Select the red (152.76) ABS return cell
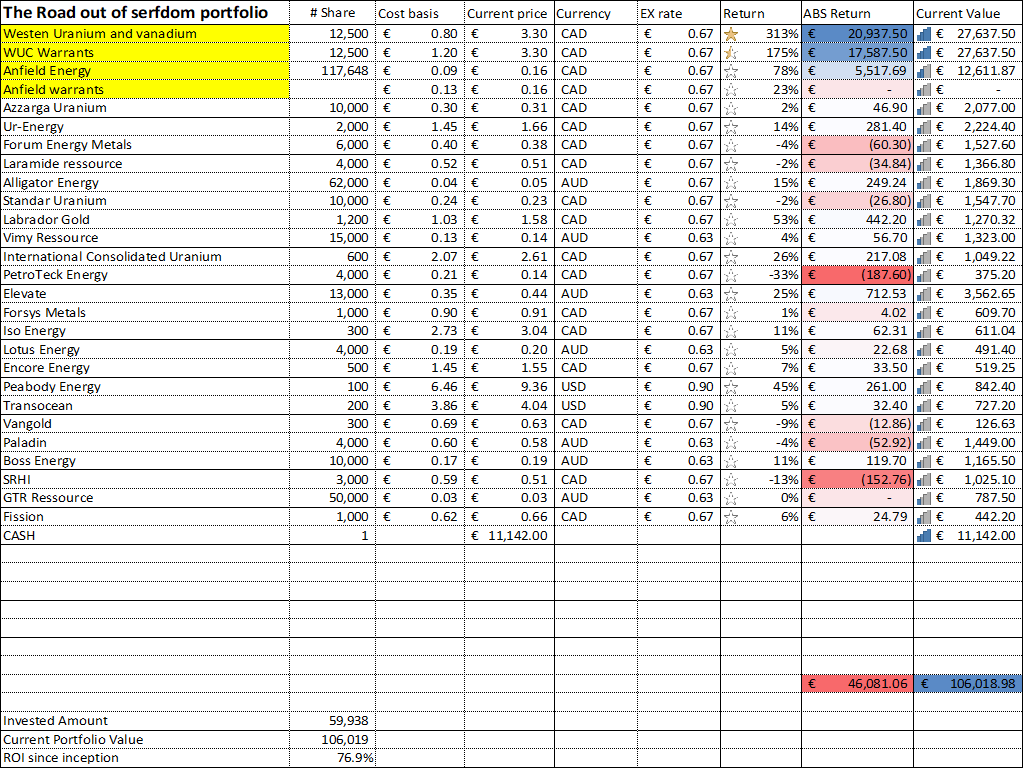The image size is (1024, 769). [857, 480]
